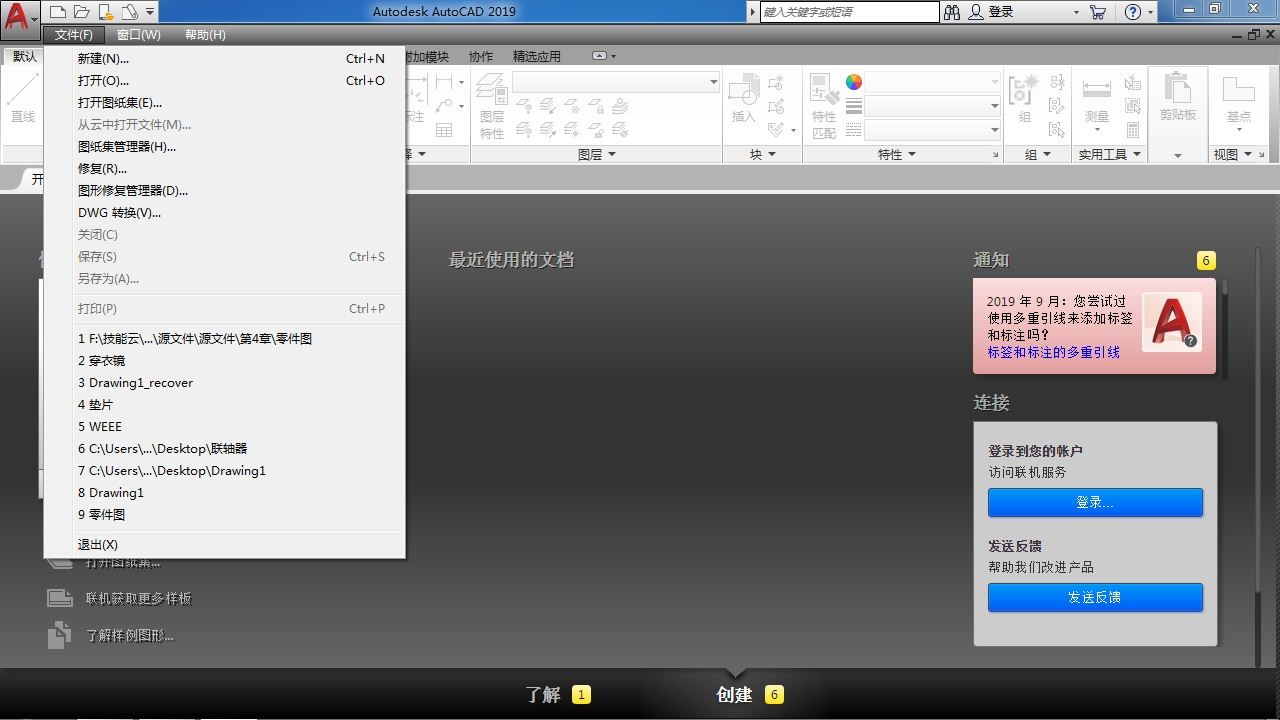Click the icon beside 联机获取更多样板

tap(60, 598)
